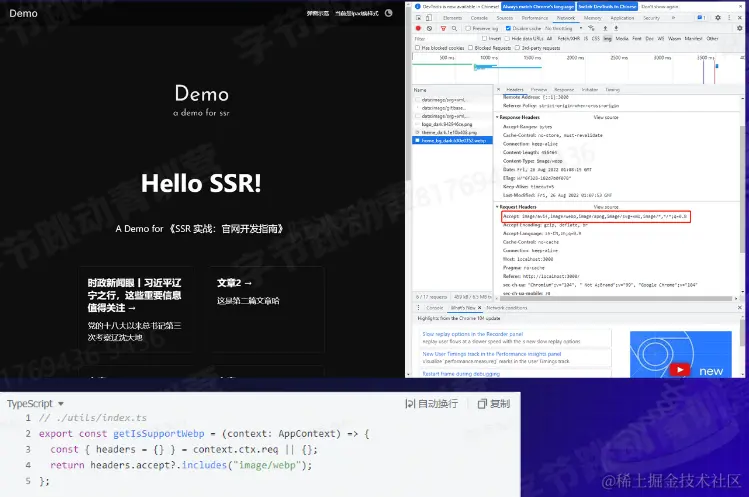This screenshot has width=749, height=497.
Task: Expand more DevTools tabs chevron
Action: tap(674, 18)
